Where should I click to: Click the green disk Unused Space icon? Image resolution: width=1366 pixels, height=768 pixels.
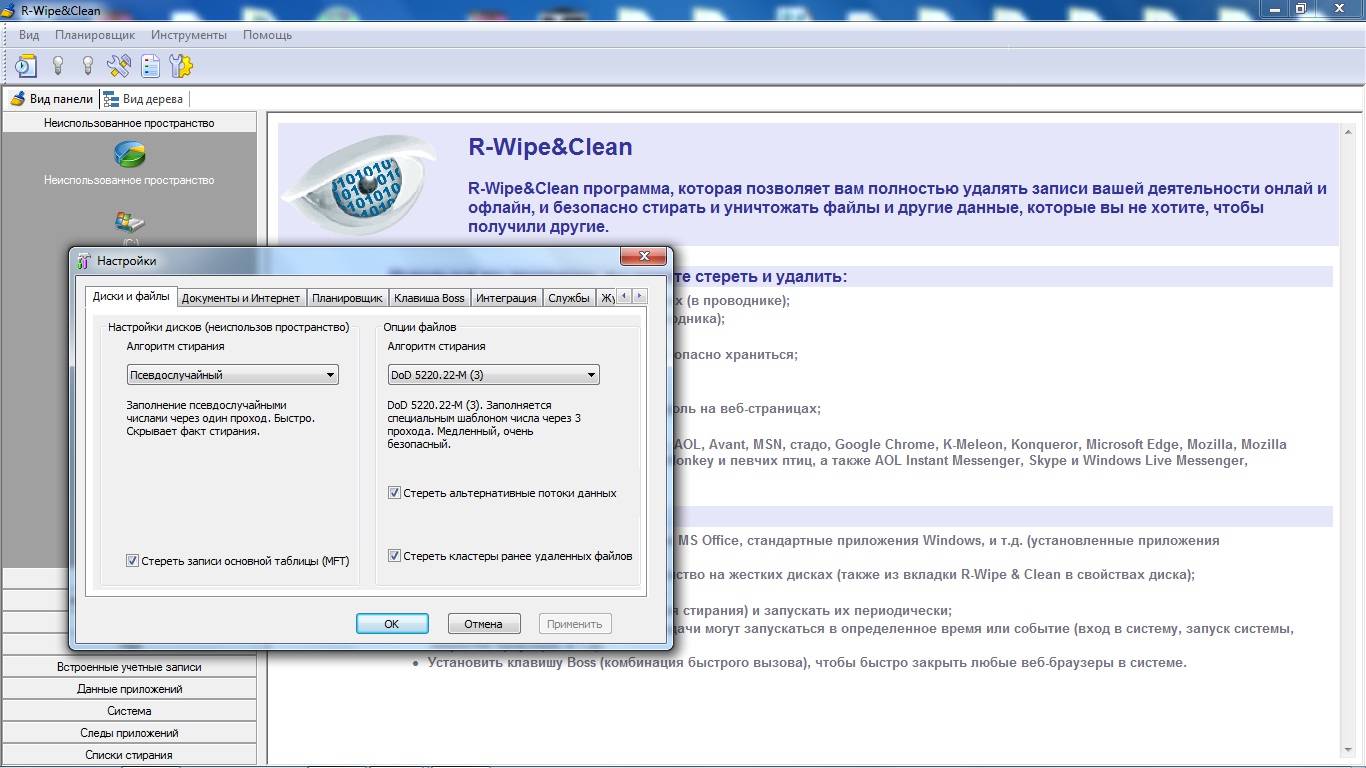coord(129,154)
